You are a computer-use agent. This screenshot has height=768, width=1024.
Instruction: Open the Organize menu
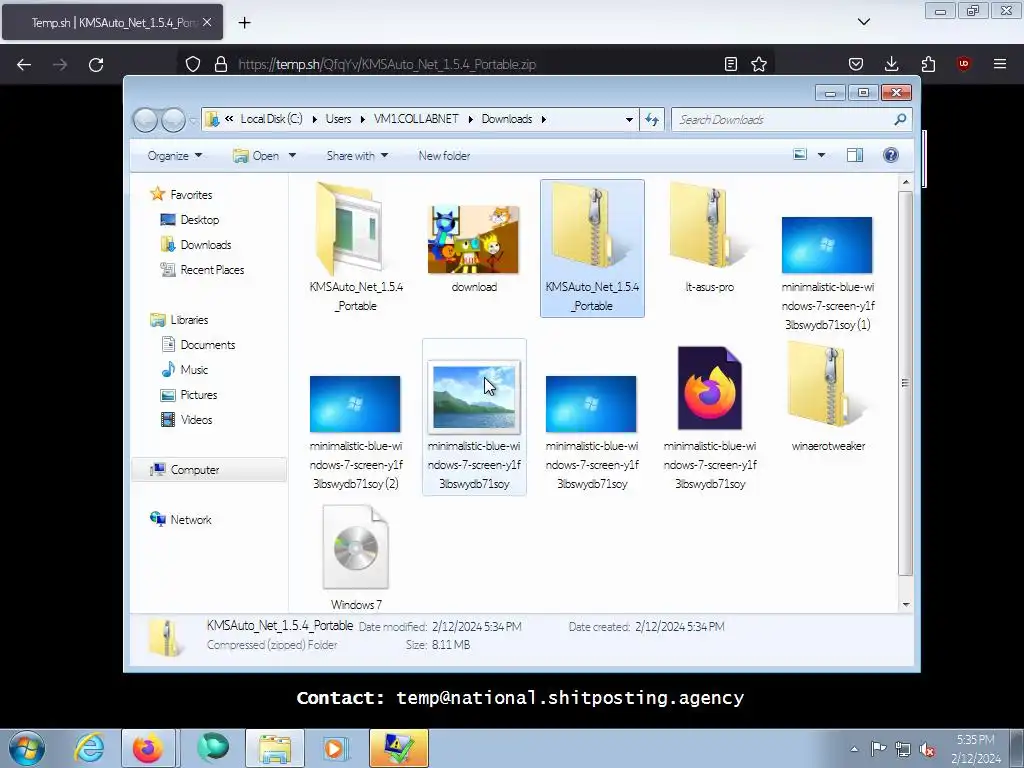coord(174,155)
